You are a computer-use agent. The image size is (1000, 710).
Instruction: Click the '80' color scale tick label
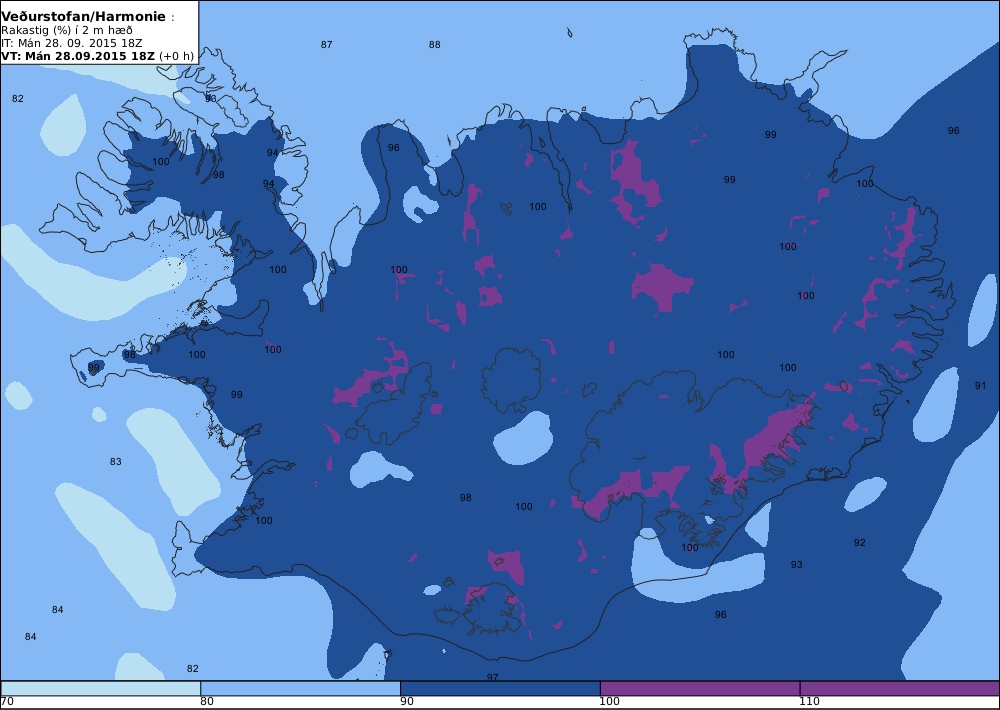(x=207, y=702)
